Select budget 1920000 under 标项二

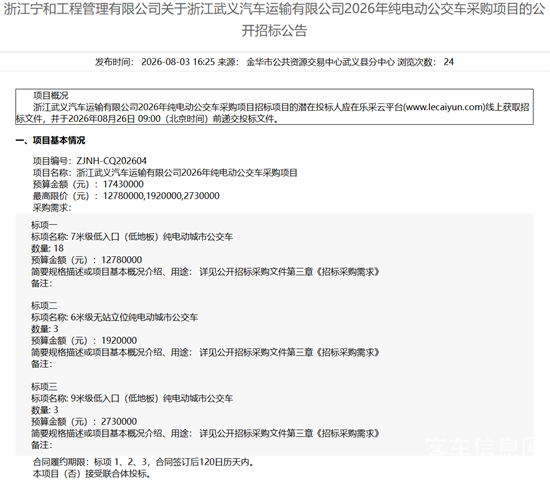[119, 341]
